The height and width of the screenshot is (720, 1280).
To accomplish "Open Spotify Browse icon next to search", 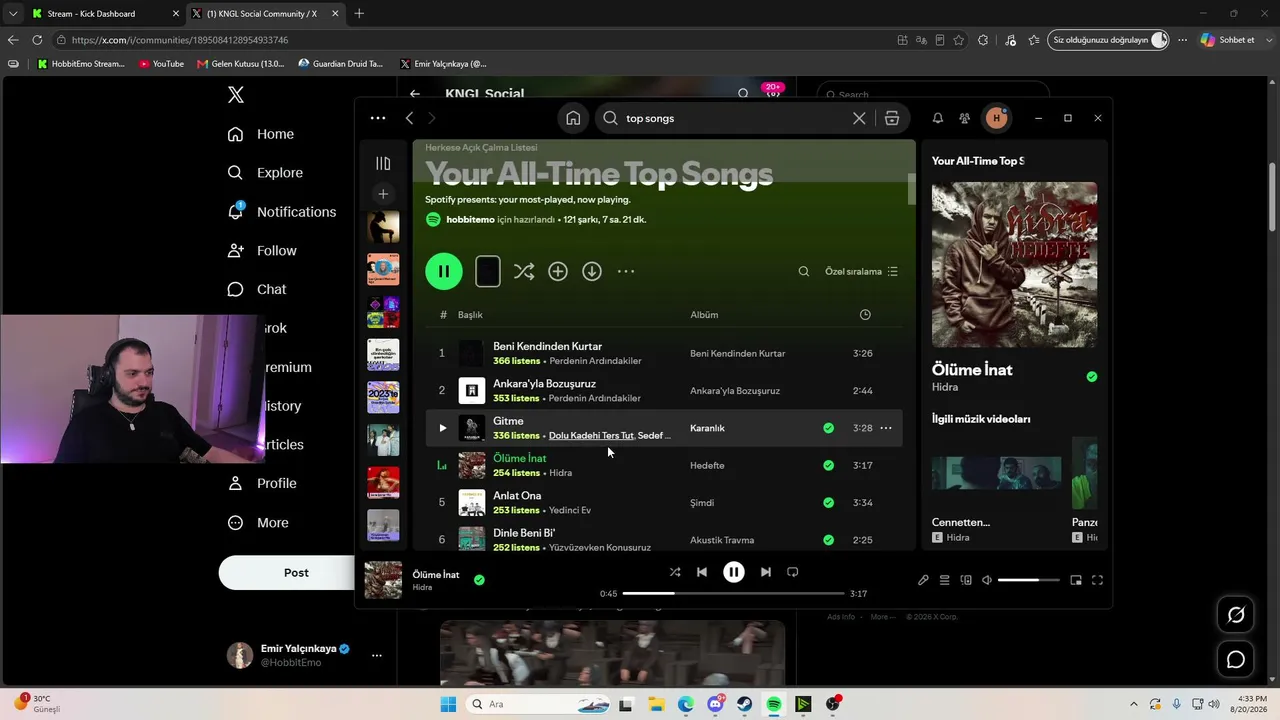I will pos(892,118).
